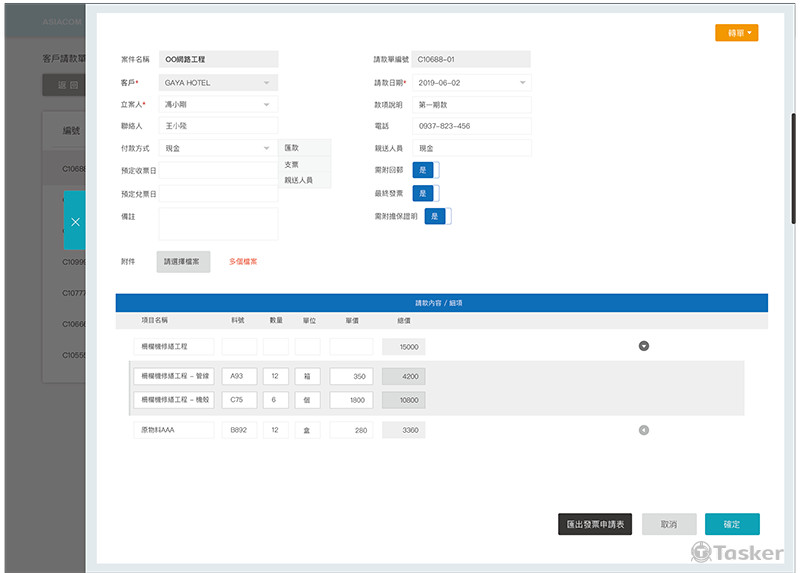This screenshot has height=573, width=800.
Task: Toggle the 需附擔保證明 switch
Action: tap(437, 216)
